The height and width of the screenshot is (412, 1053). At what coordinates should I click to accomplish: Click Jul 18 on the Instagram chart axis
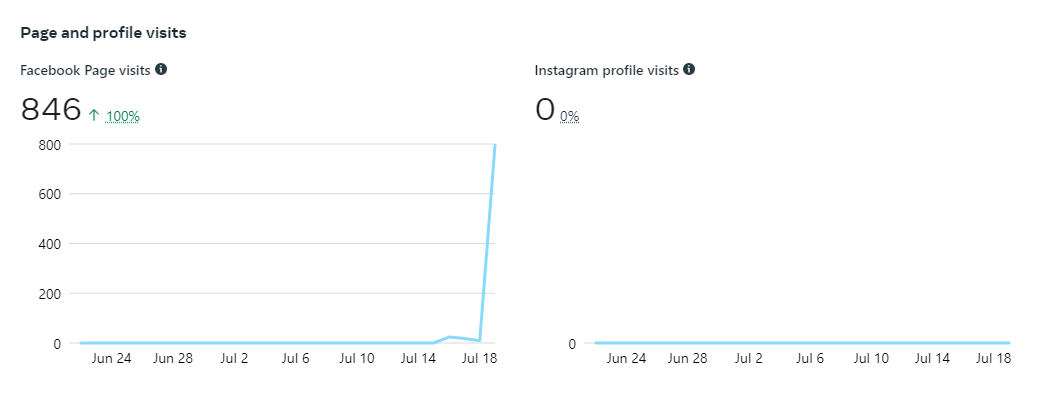pyautogui.click(x=992, y=358)
